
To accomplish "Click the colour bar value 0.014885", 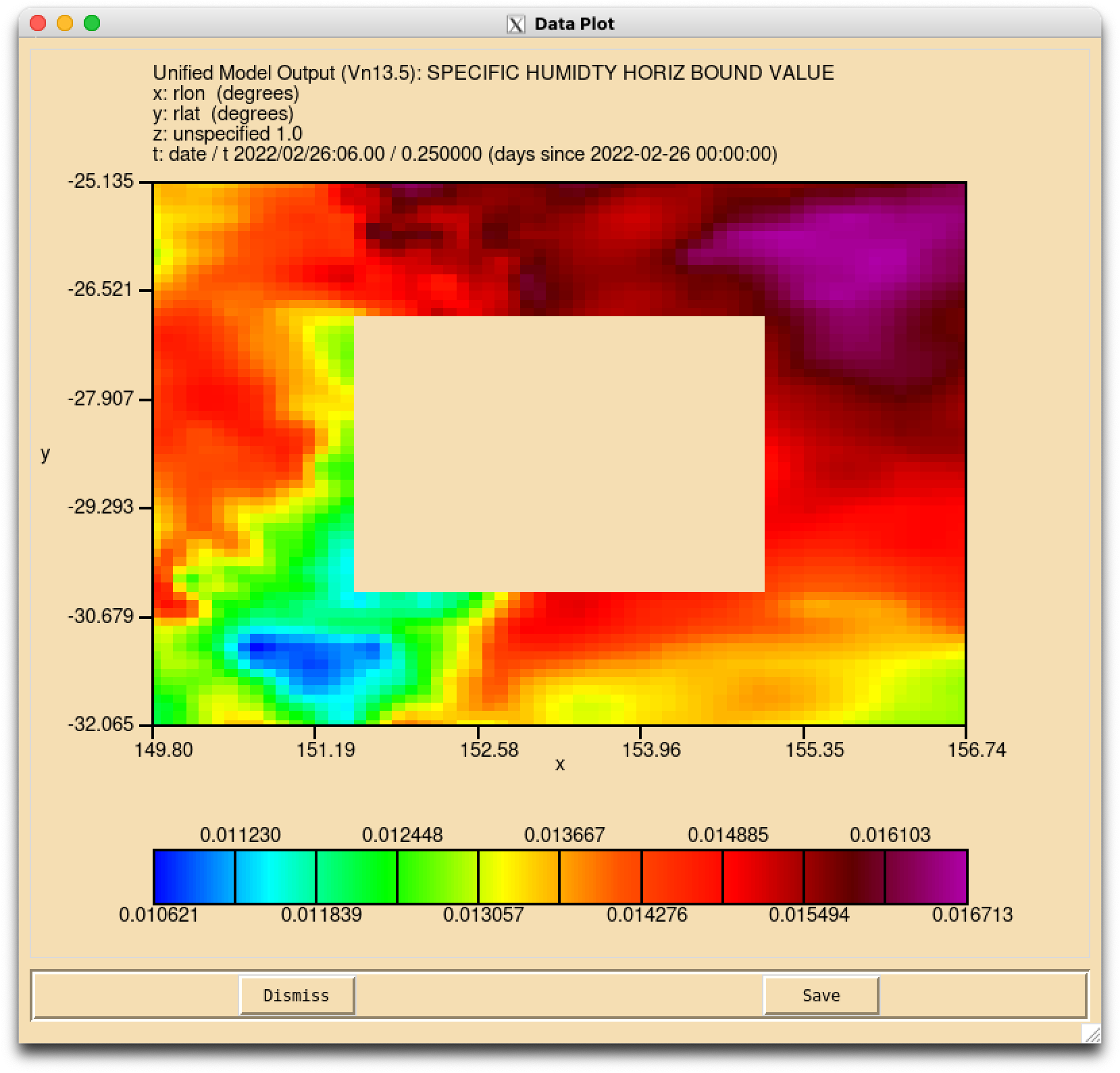I will (x=728, y=835).
